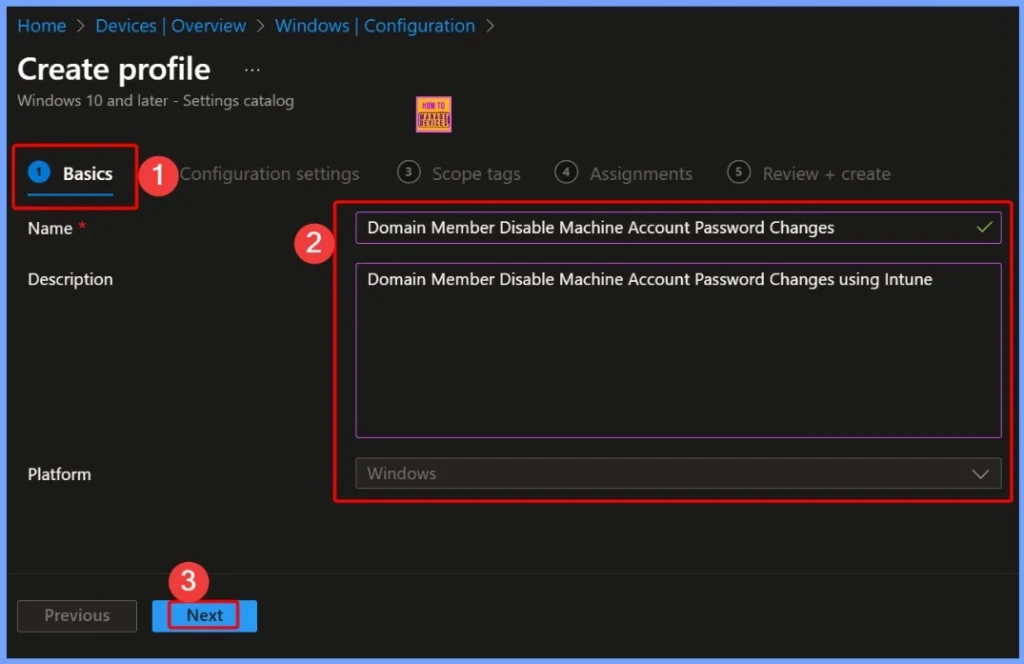
Task: Open the ellipsis menu beside Create profile
Action: pyautogui.click(x=252, y=70)
